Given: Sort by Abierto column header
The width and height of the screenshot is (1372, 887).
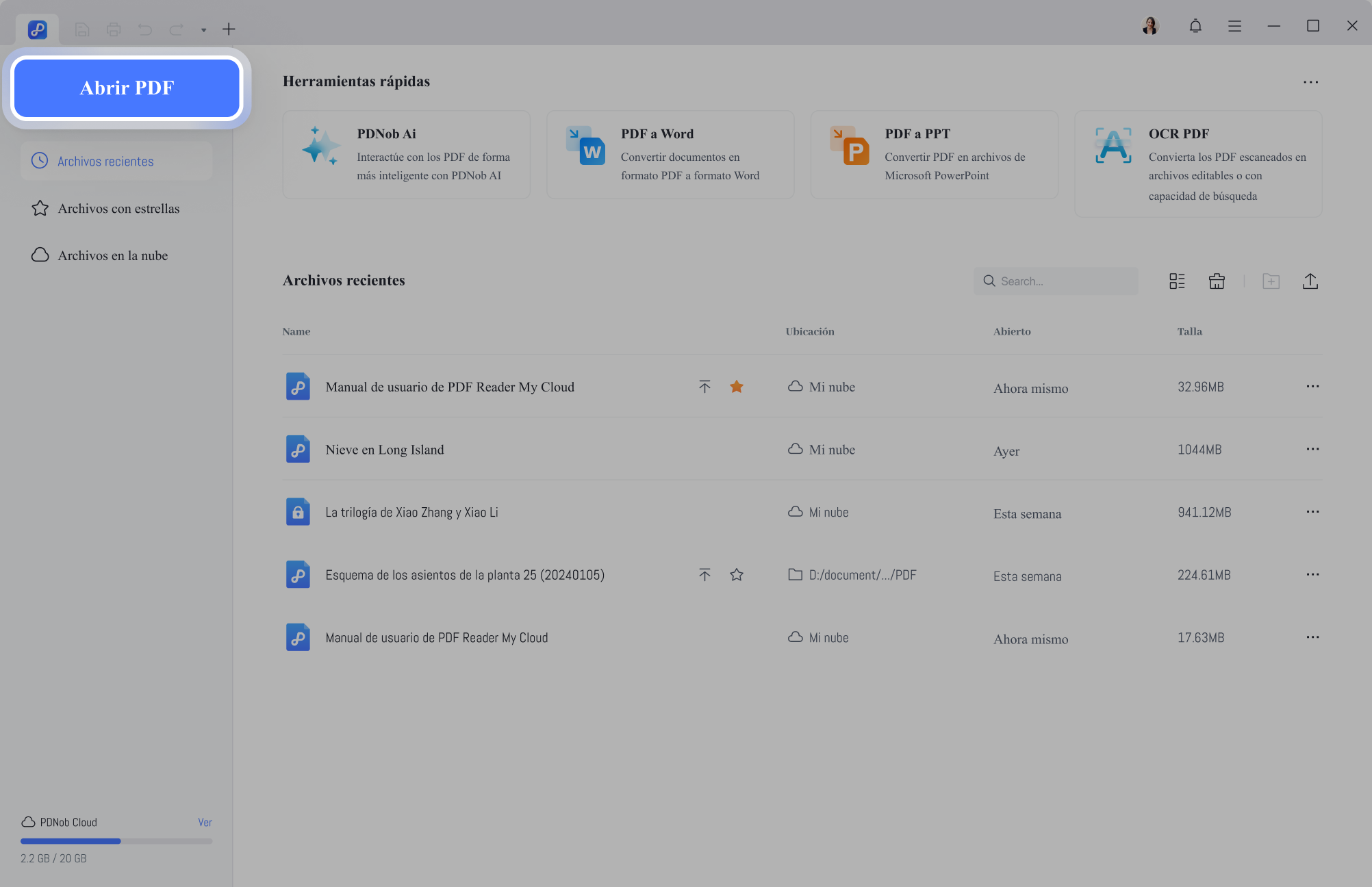Looking at the screenshot, I should [x=1012, y=331].
